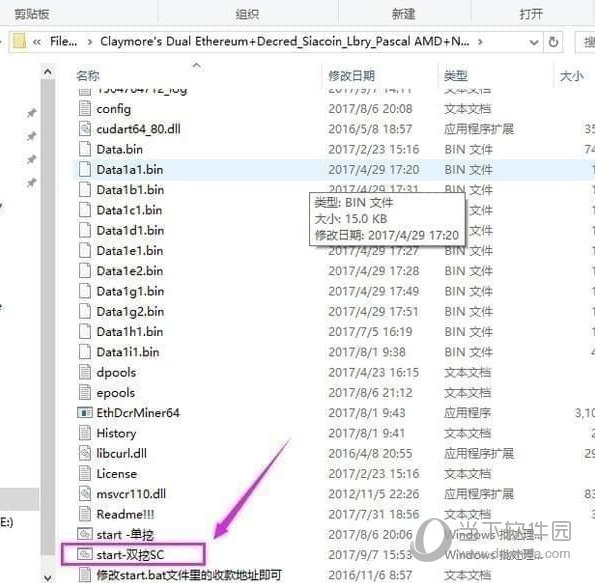The image size is (595, 583).
Task: Refresh the folder view
Action: click(553, 41)
